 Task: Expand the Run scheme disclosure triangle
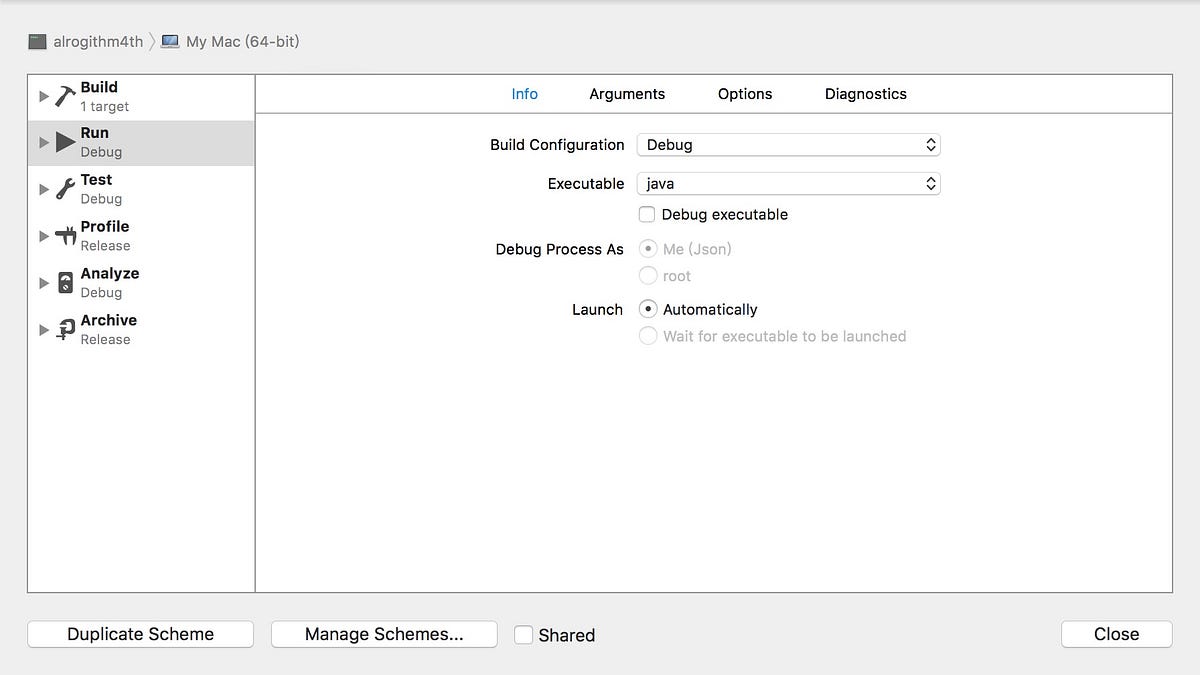44,141
